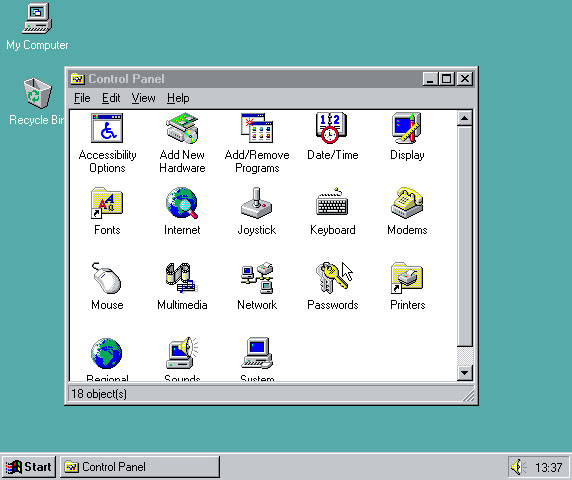The height and width of the screenshot is (480, 572).
Task: Open the View menu
Action: point(143,98)
